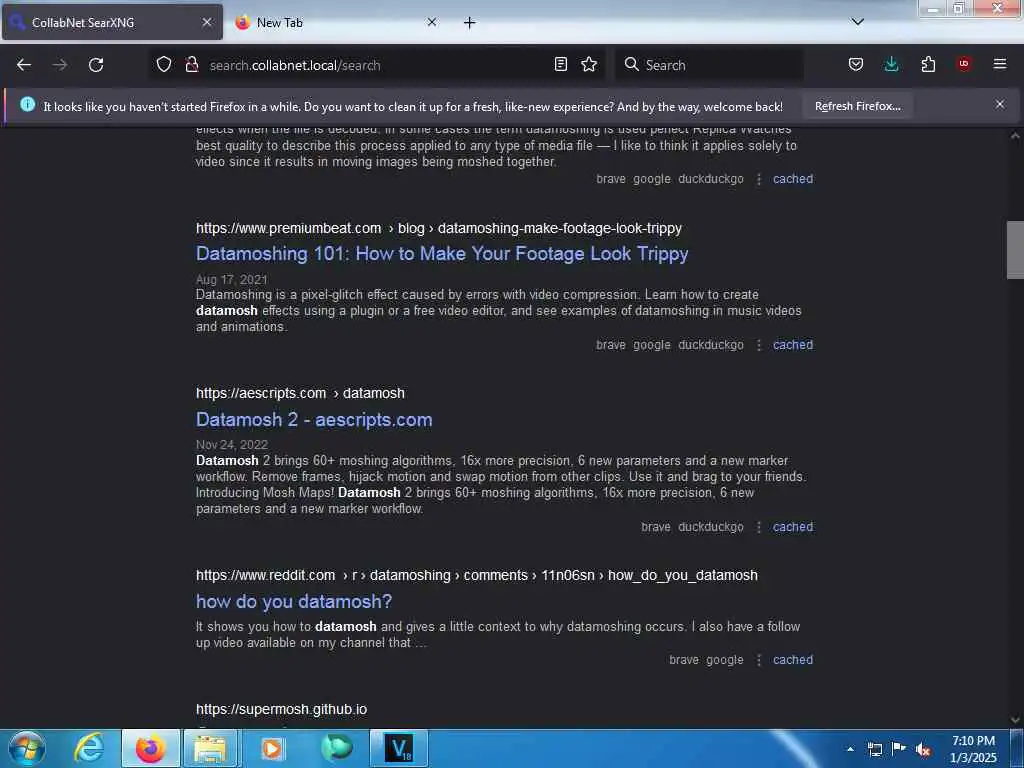The height and width of the screenshot is (768, 1024).
Task: Open the Vegas Pro 18 taskbar icon
Action: pyautogui.click(x=398, y=748)
